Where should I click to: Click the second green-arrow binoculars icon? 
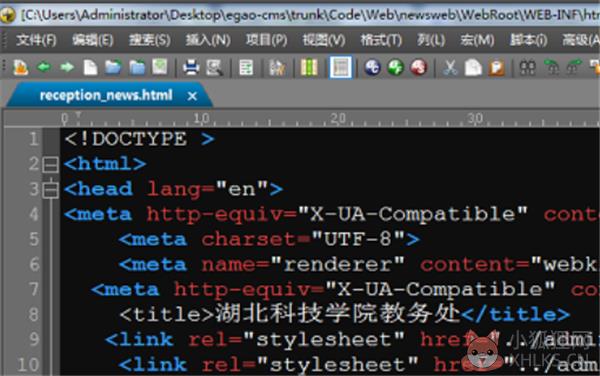(574, 68)
